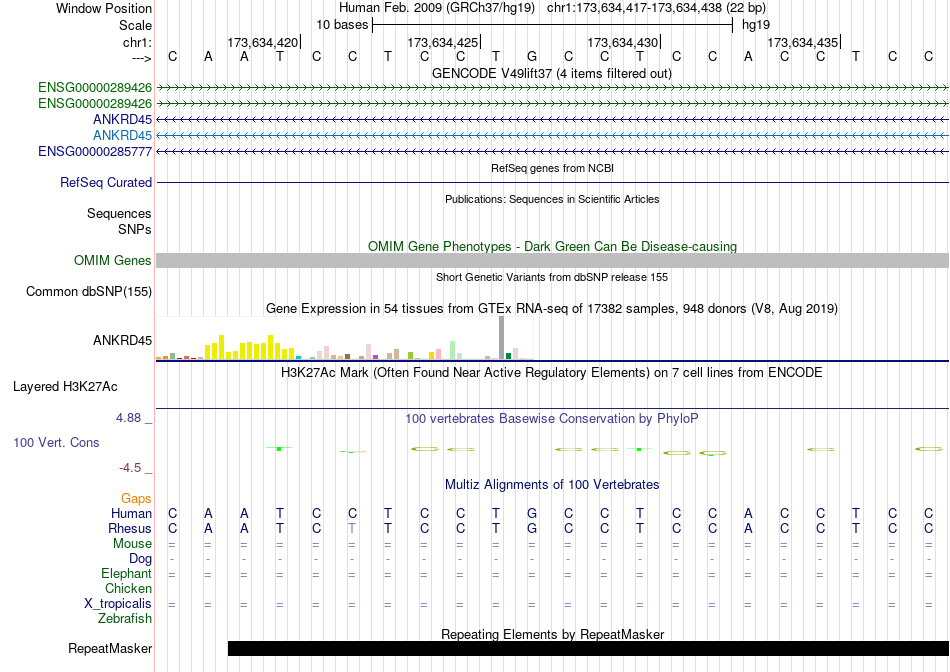
Task: Click the 173,634,420 coordinate marker
Action: (x=263, y=42)
